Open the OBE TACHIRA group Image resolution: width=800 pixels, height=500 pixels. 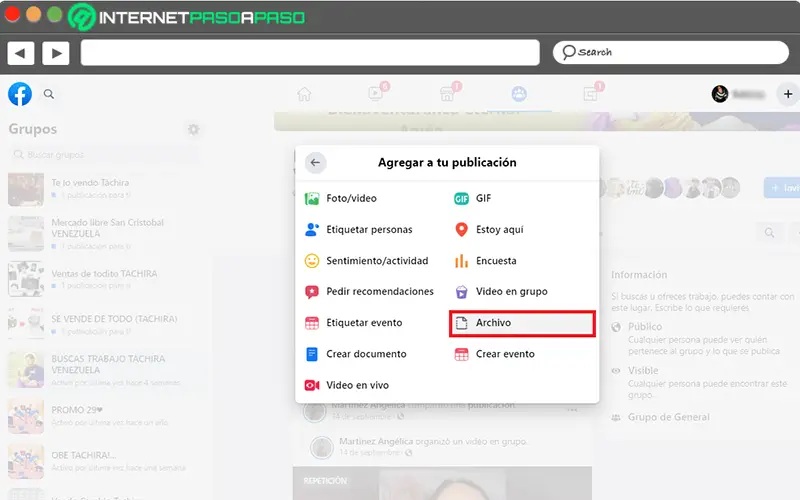[x=105, y=461]
